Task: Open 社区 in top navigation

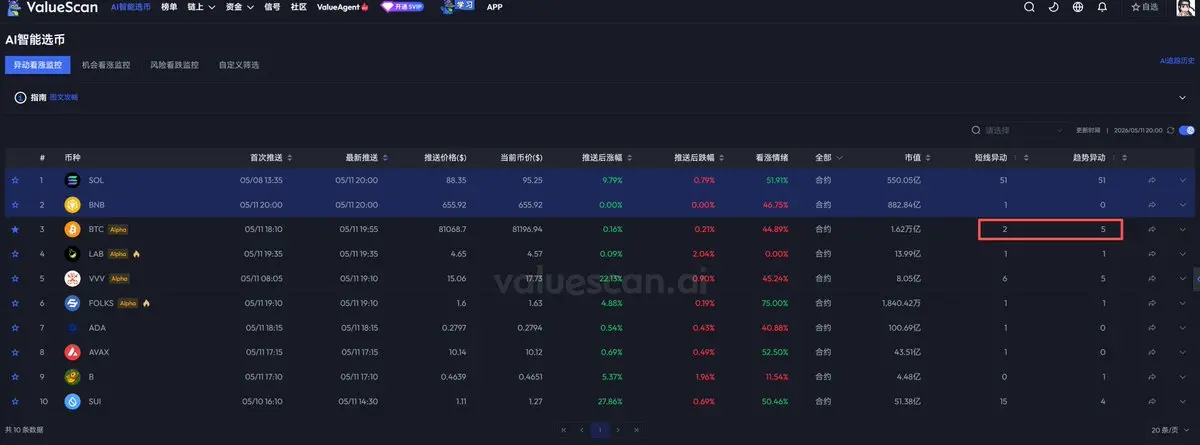Action: [299, 7]
